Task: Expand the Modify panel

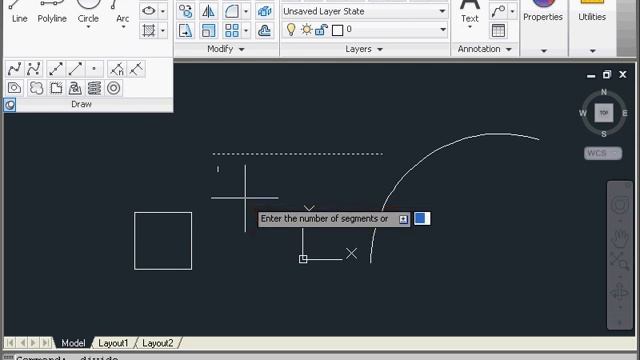Action: point(226,49)
